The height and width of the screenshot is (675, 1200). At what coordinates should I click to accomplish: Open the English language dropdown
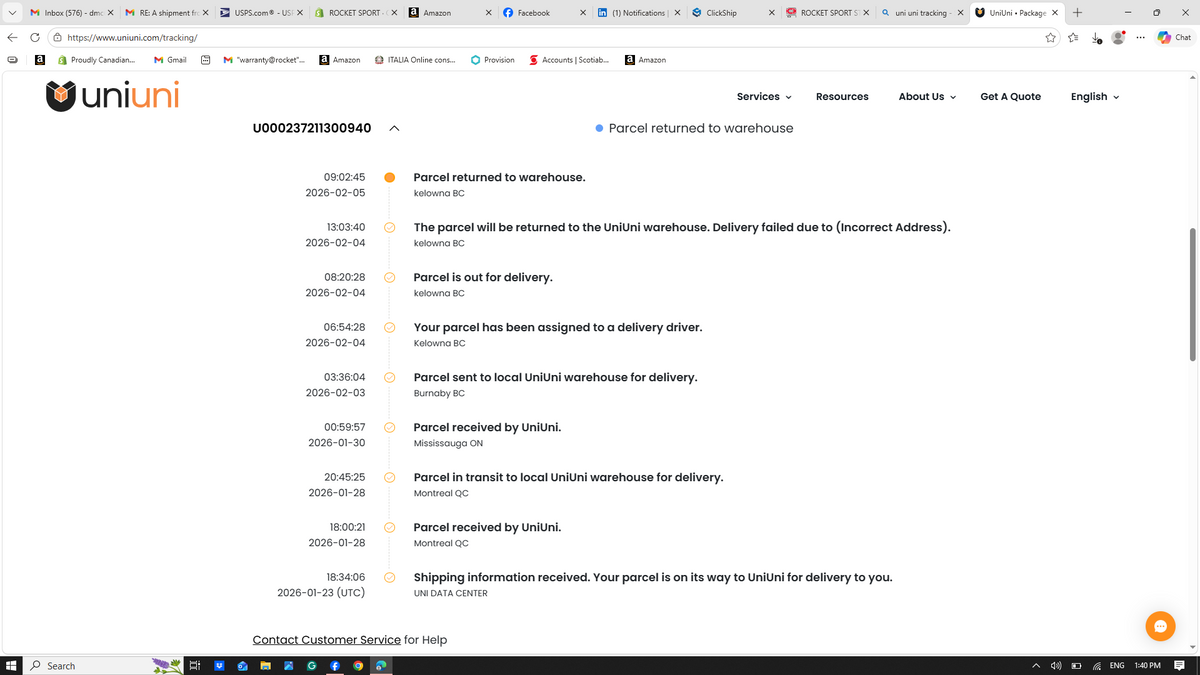pos(1095,97)
